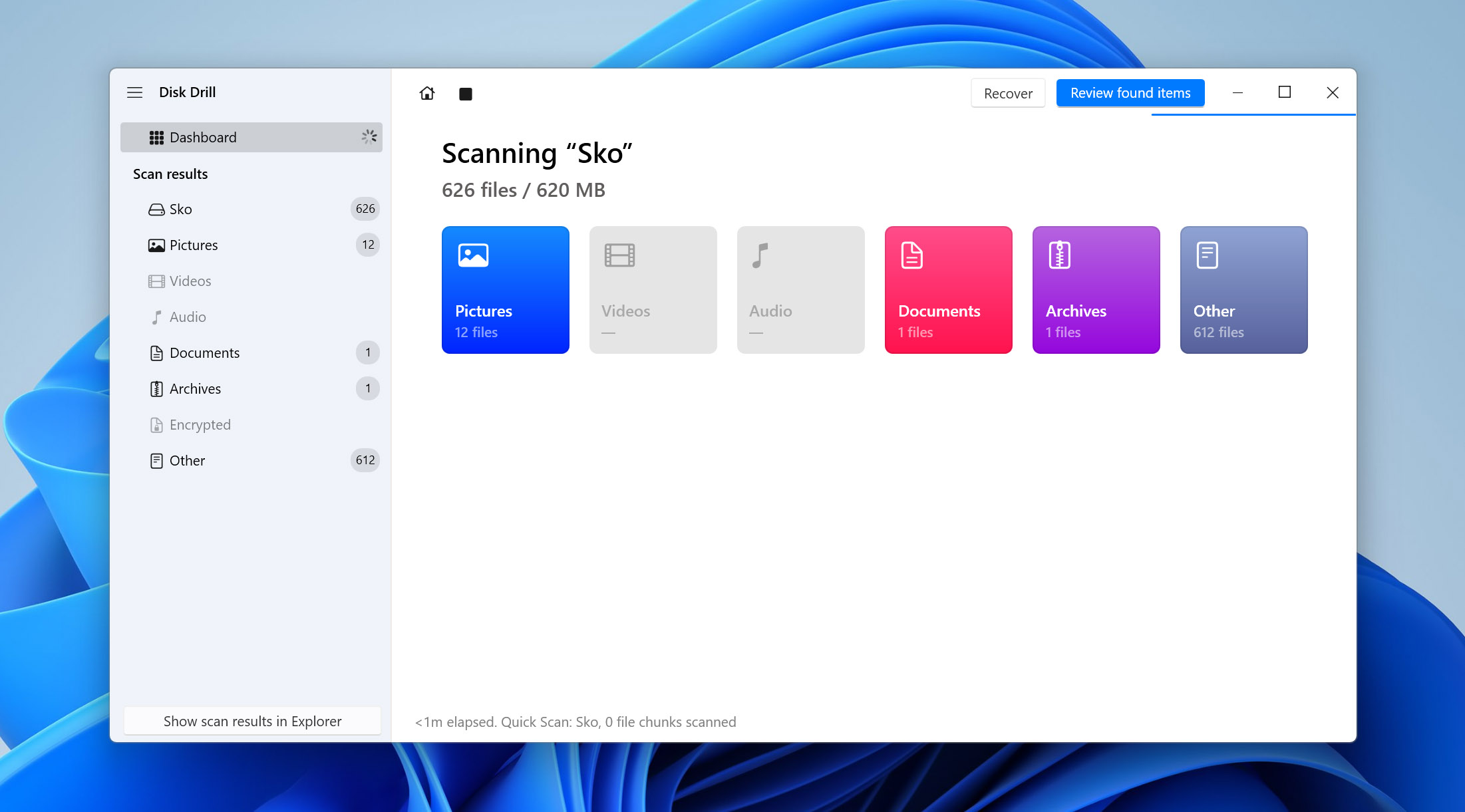This screenshot has width=1465, height=812.
Task: Open the Archives 1 files card
Action: tap(1096, 290)
